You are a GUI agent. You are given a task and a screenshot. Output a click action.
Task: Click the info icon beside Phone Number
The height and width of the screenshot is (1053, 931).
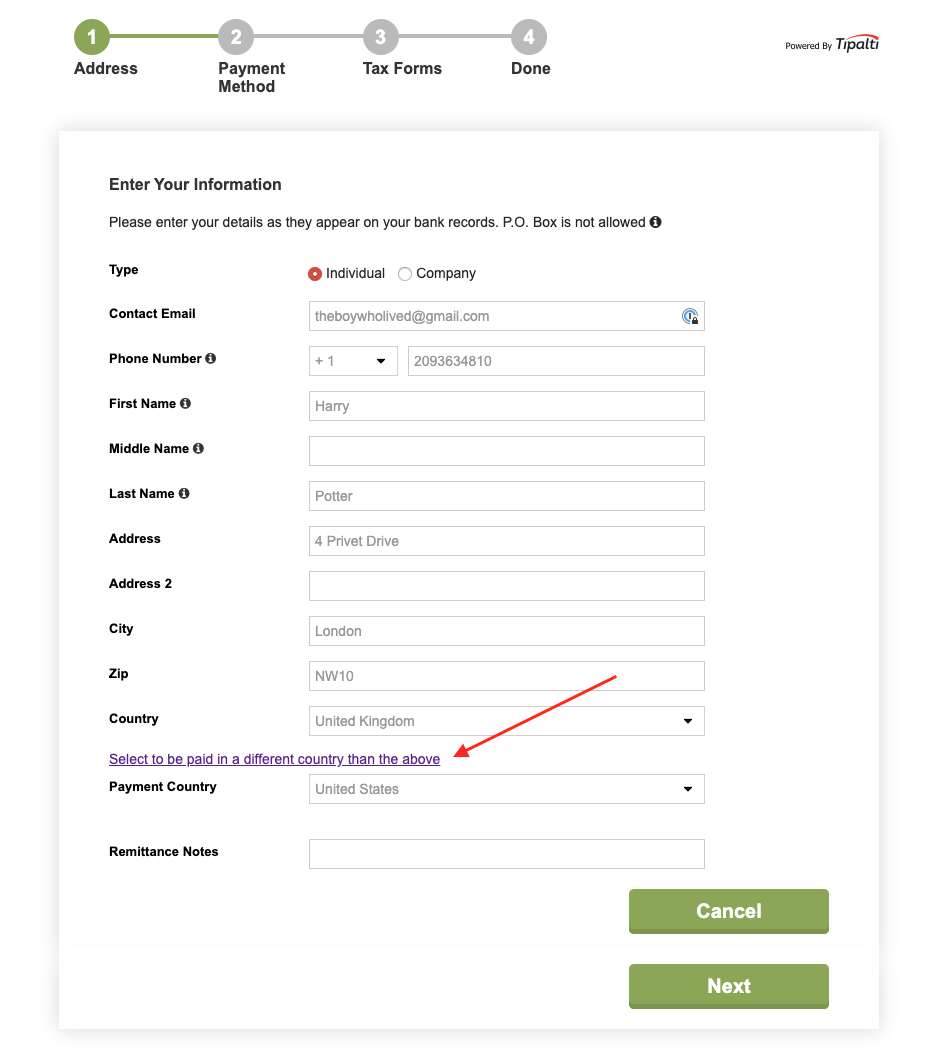pos(210,359)
